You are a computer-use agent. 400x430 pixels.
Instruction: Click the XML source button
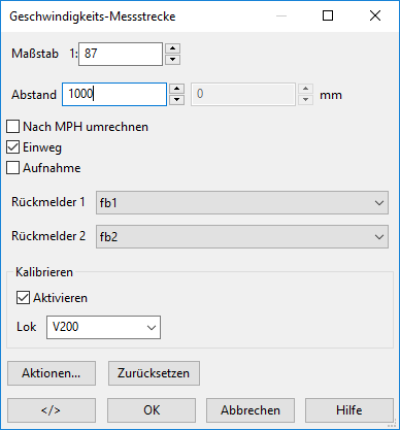pos(51,410)
